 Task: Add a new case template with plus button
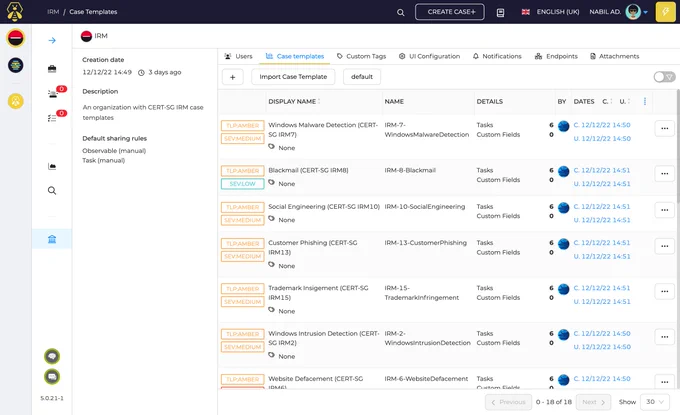(x=232, y=77)
